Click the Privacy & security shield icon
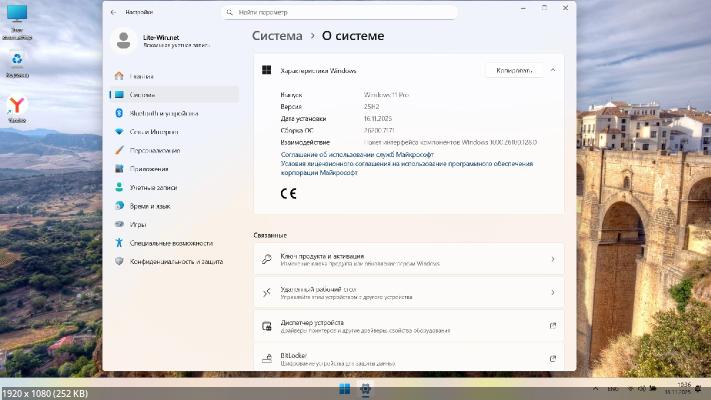Image resolution: width=711 pixels, height=400 pixels. (120, 261)
